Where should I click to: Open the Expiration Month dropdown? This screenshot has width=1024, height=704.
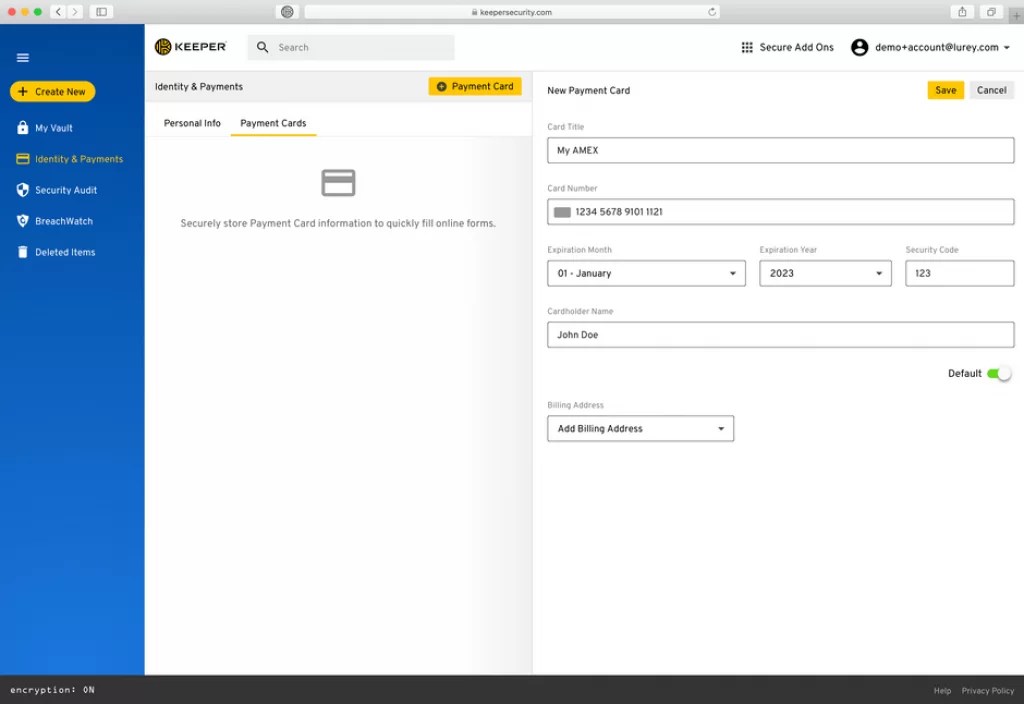[x=647, y=273]
